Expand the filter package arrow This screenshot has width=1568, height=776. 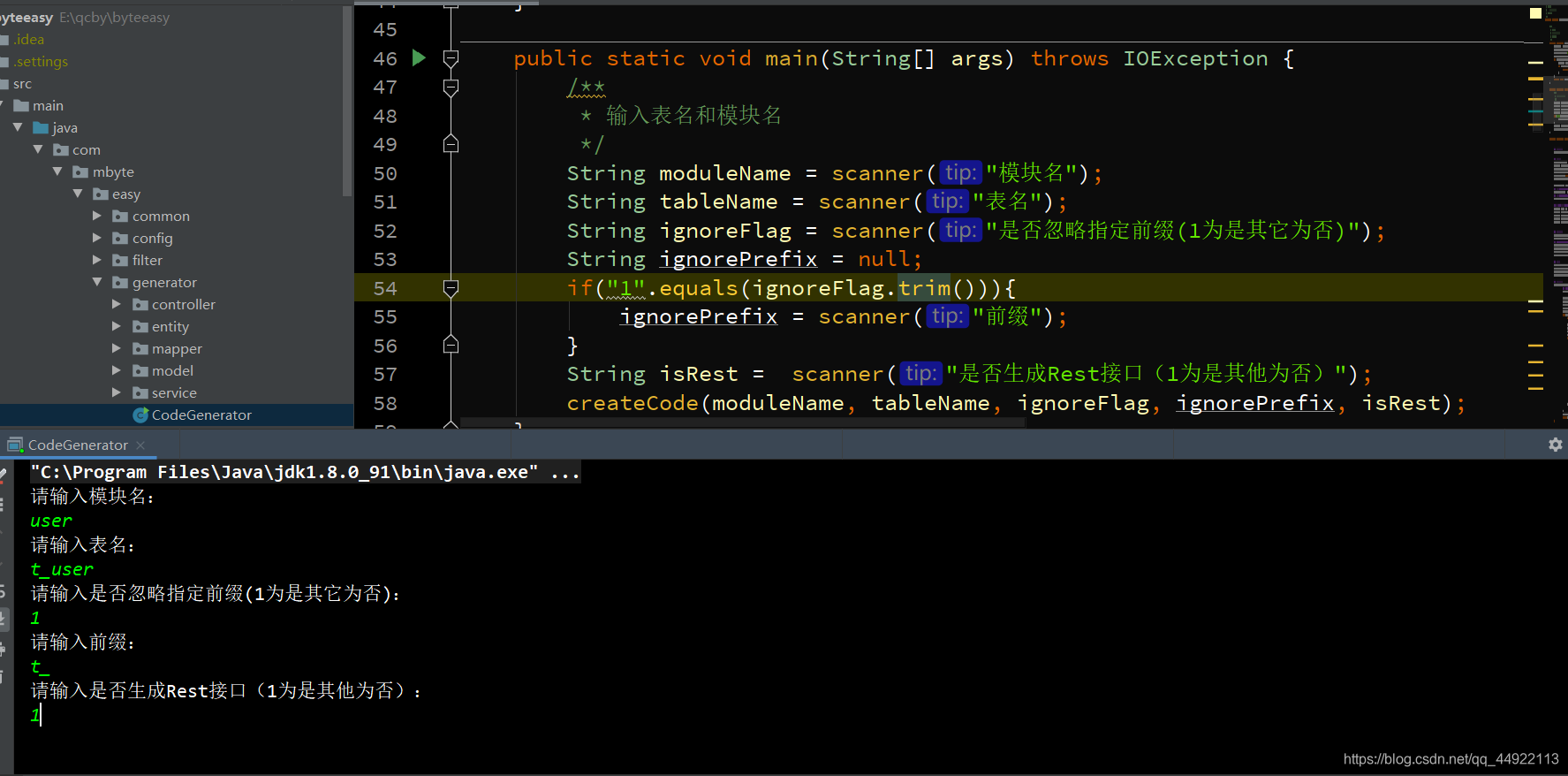97,260
